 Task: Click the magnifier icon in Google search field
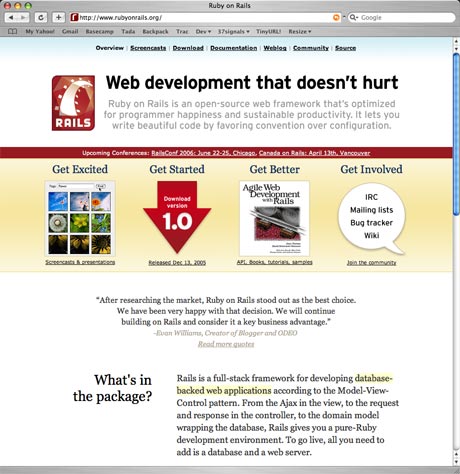click(x=353, y=17)
